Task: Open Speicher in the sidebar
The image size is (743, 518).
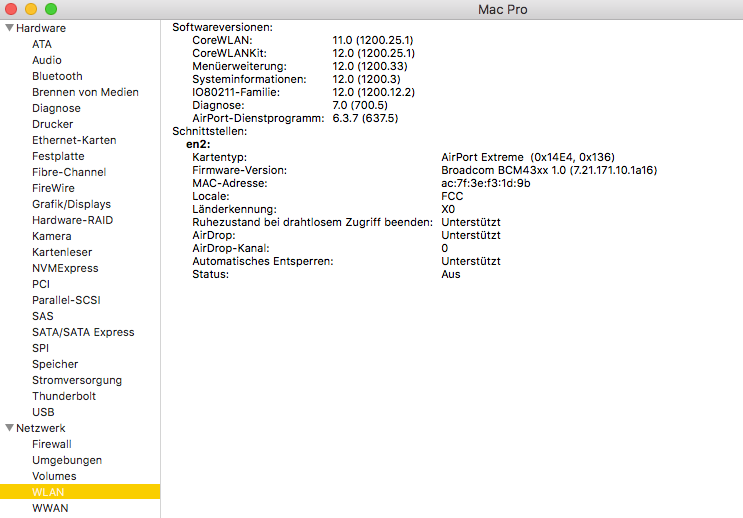Action: click(x=55, y=364)
